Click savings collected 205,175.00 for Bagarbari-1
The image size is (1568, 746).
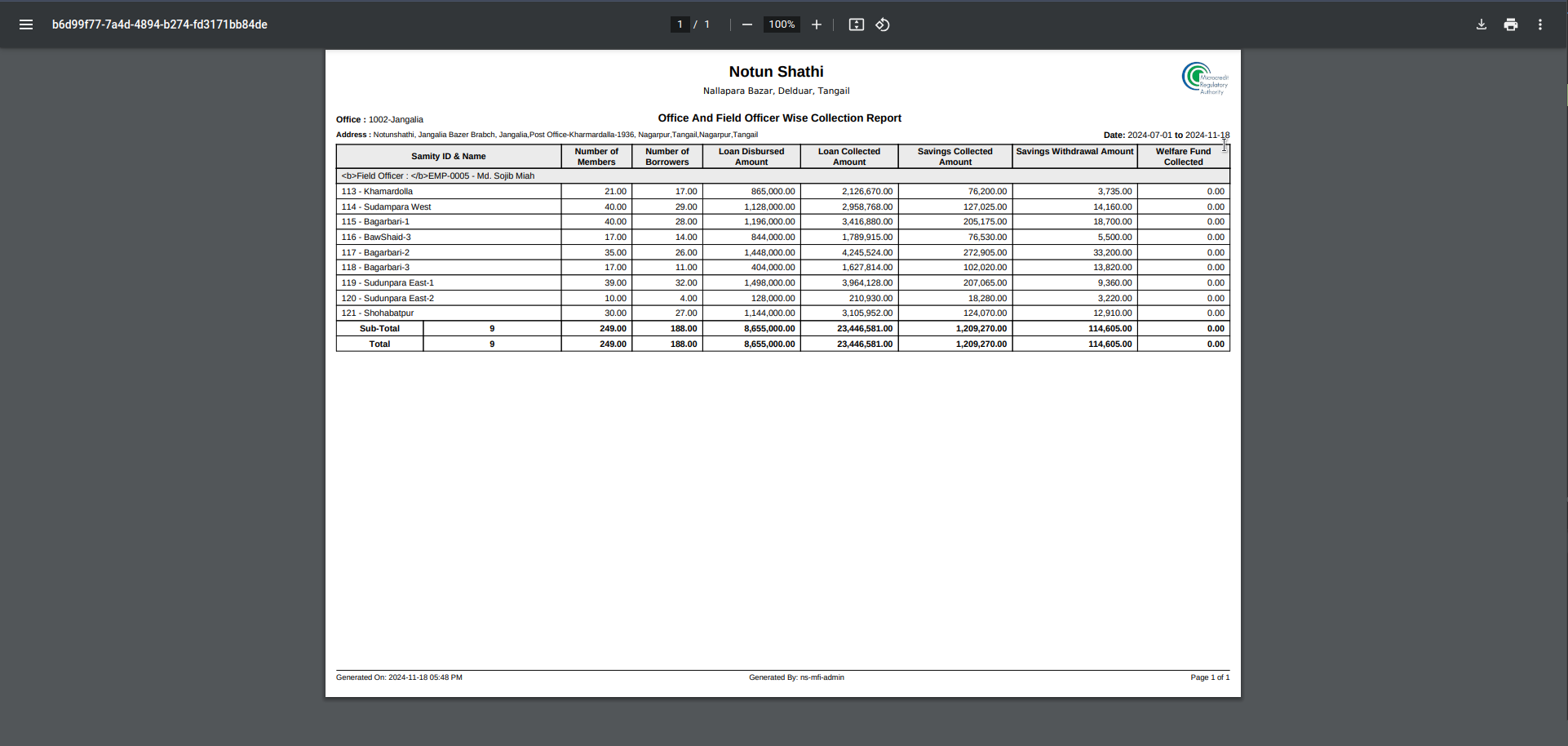click(x=985, y=222)
